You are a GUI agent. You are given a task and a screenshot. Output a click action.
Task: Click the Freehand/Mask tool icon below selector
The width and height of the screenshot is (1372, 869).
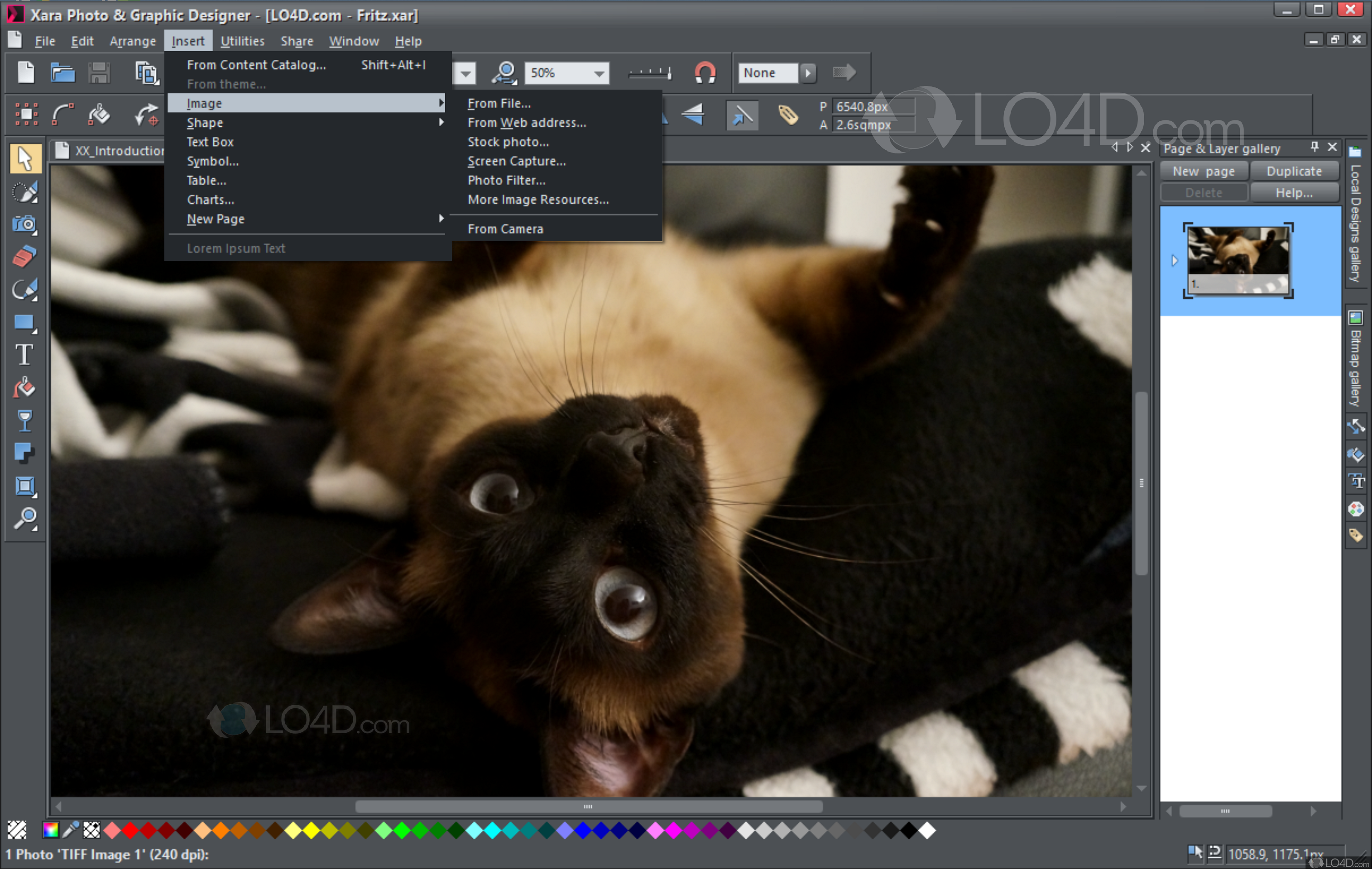click(25, 192)
